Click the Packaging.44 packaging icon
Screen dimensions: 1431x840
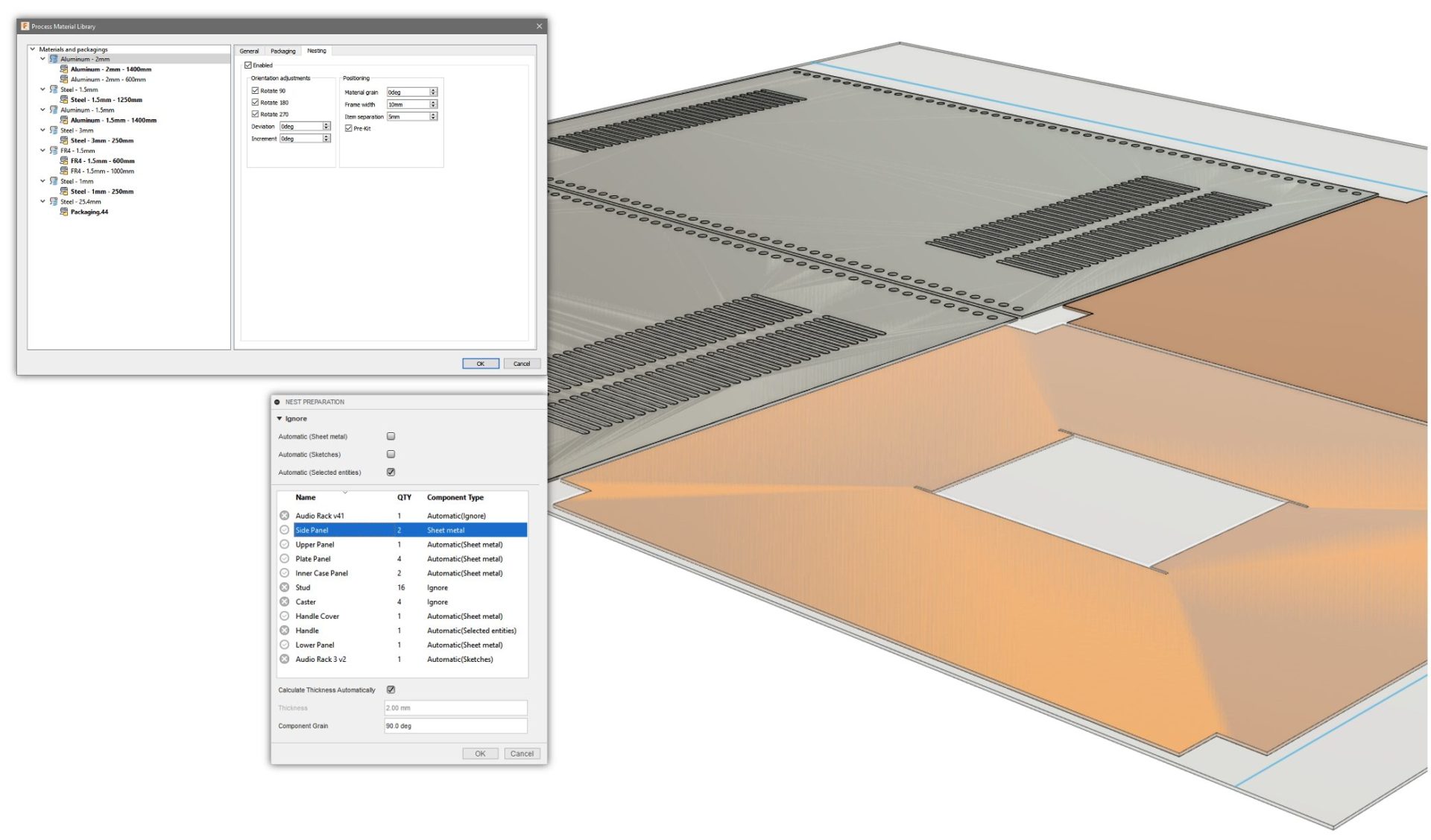[x=64, y=212]
